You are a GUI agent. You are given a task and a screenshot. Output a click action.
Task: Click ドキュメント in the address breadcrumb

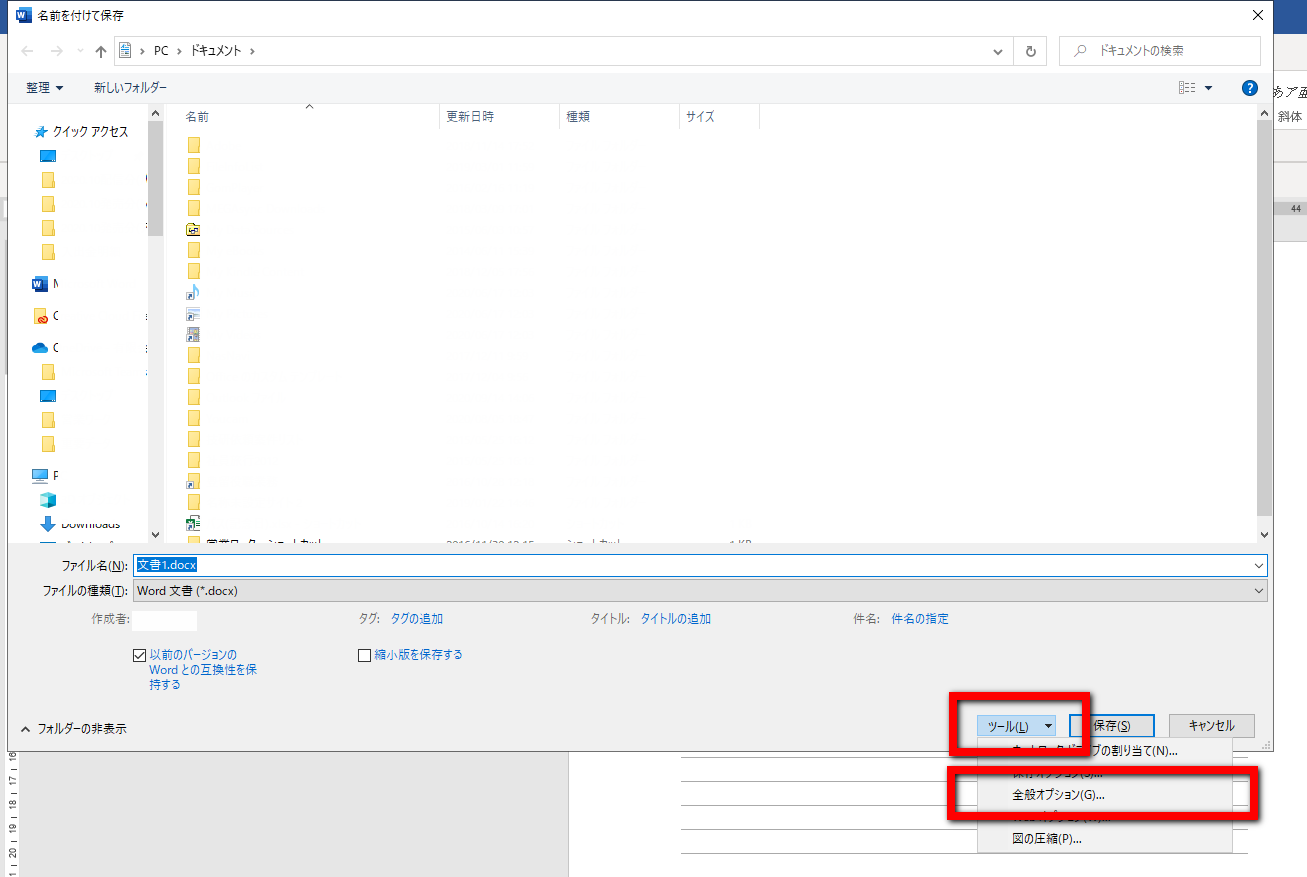(x=218, y=51)
